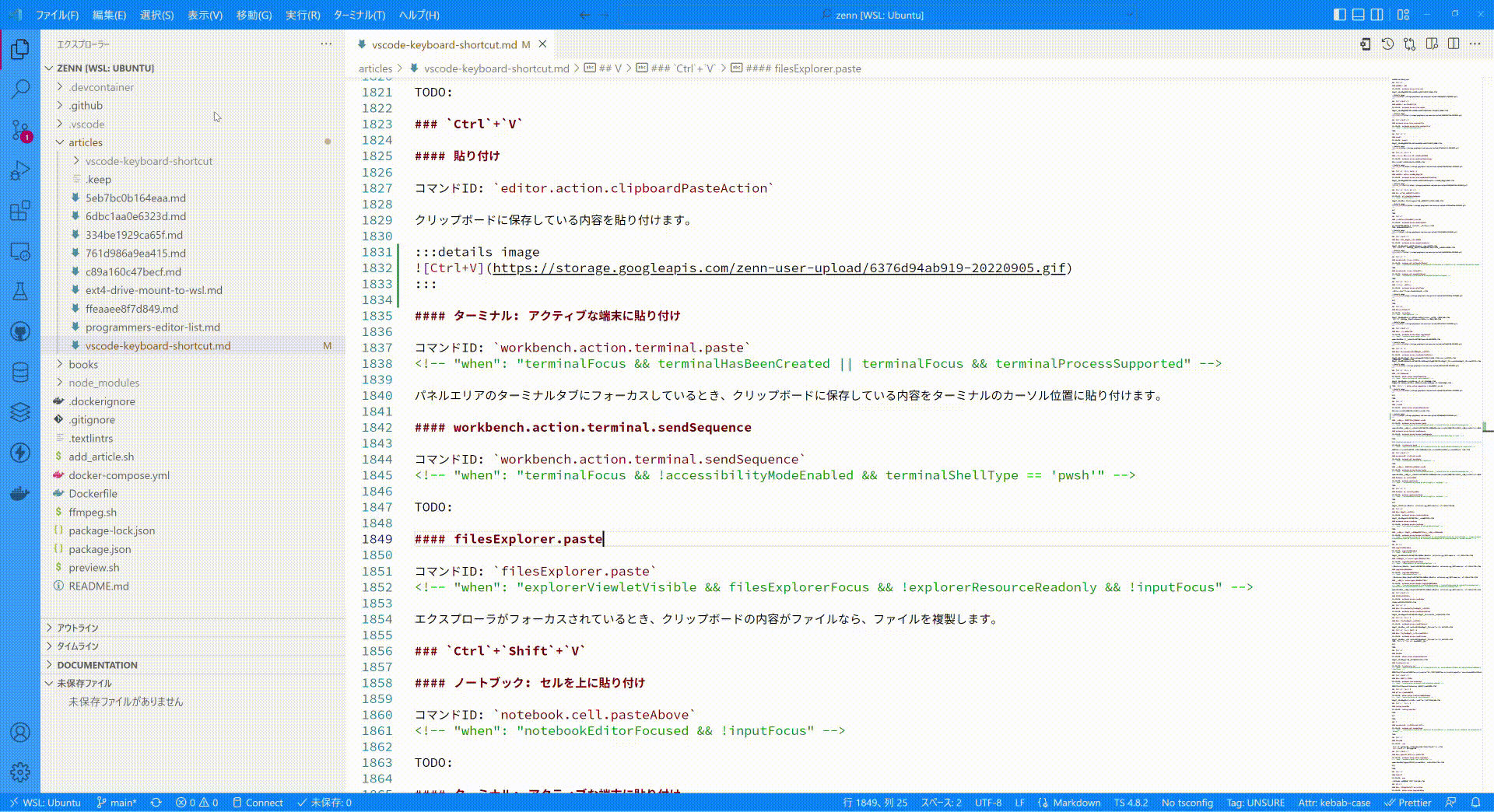Open editor More Actions ellipsis

point(1475,44)
